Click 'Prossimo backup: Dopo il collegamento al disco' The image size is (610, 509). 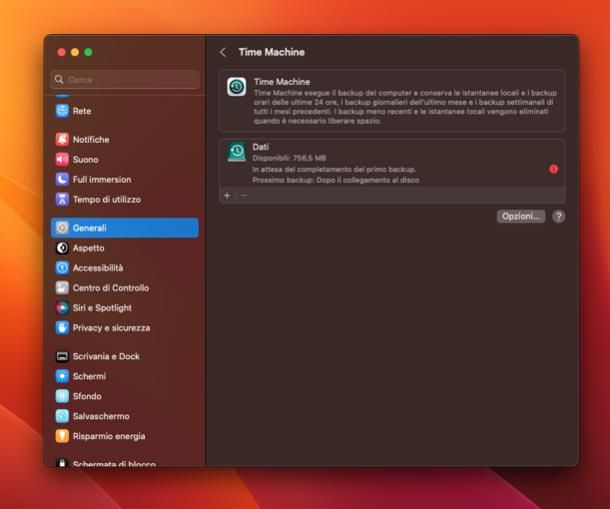click(x=335, y=180)
